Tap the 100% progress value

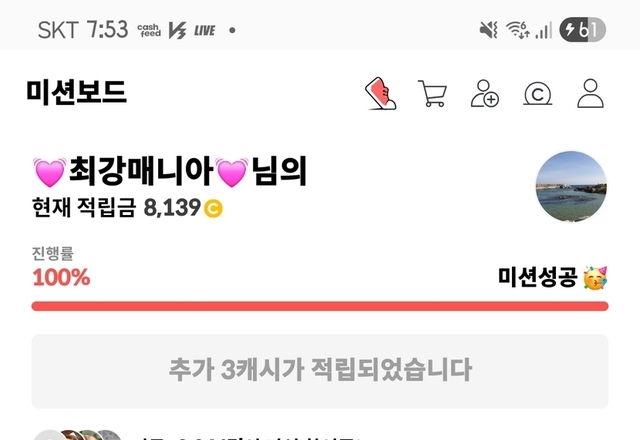[x=61, y=278]
